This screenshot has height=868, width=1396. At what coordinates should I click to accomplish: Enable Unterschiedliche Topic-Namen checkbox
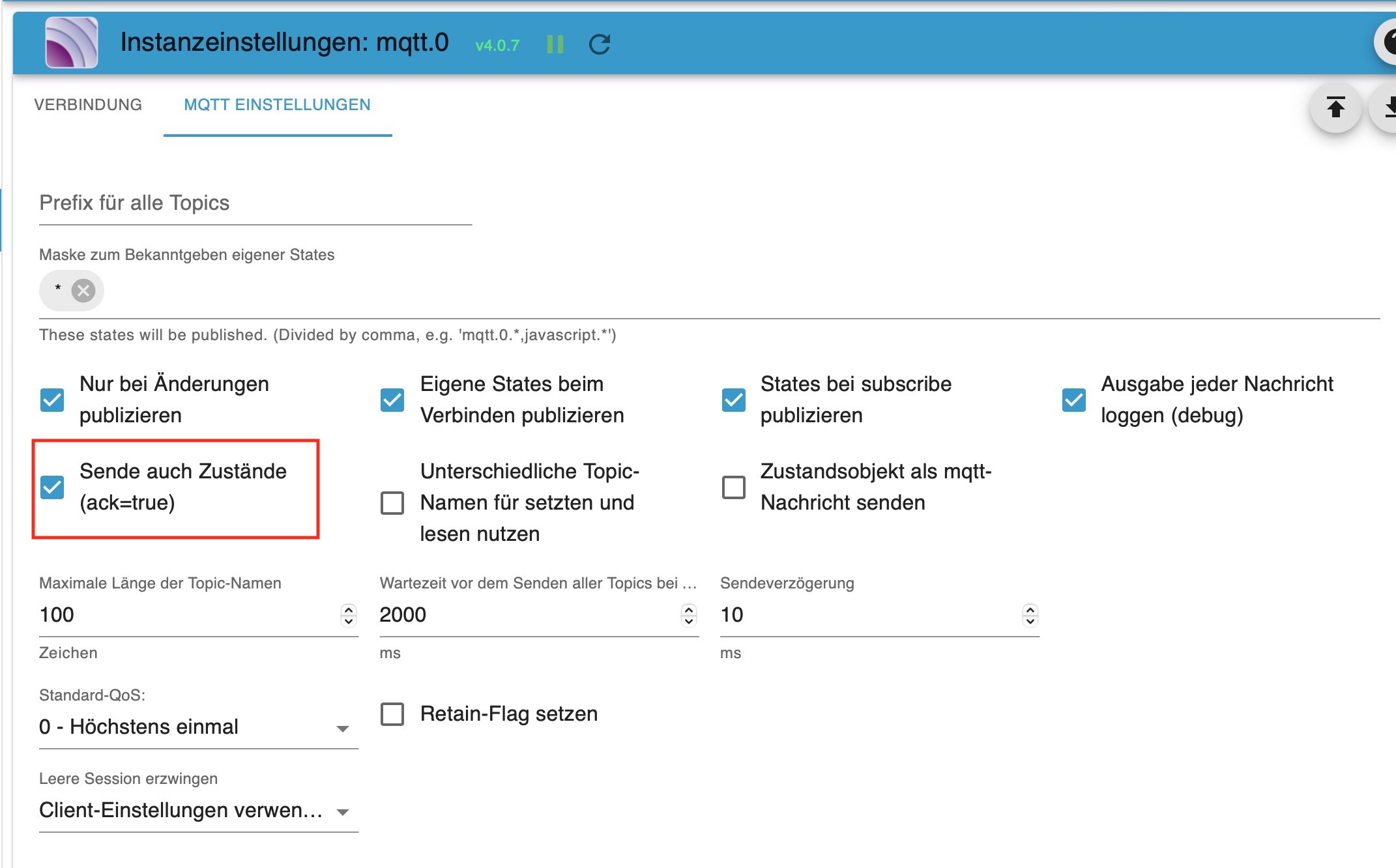pos(392,503)
